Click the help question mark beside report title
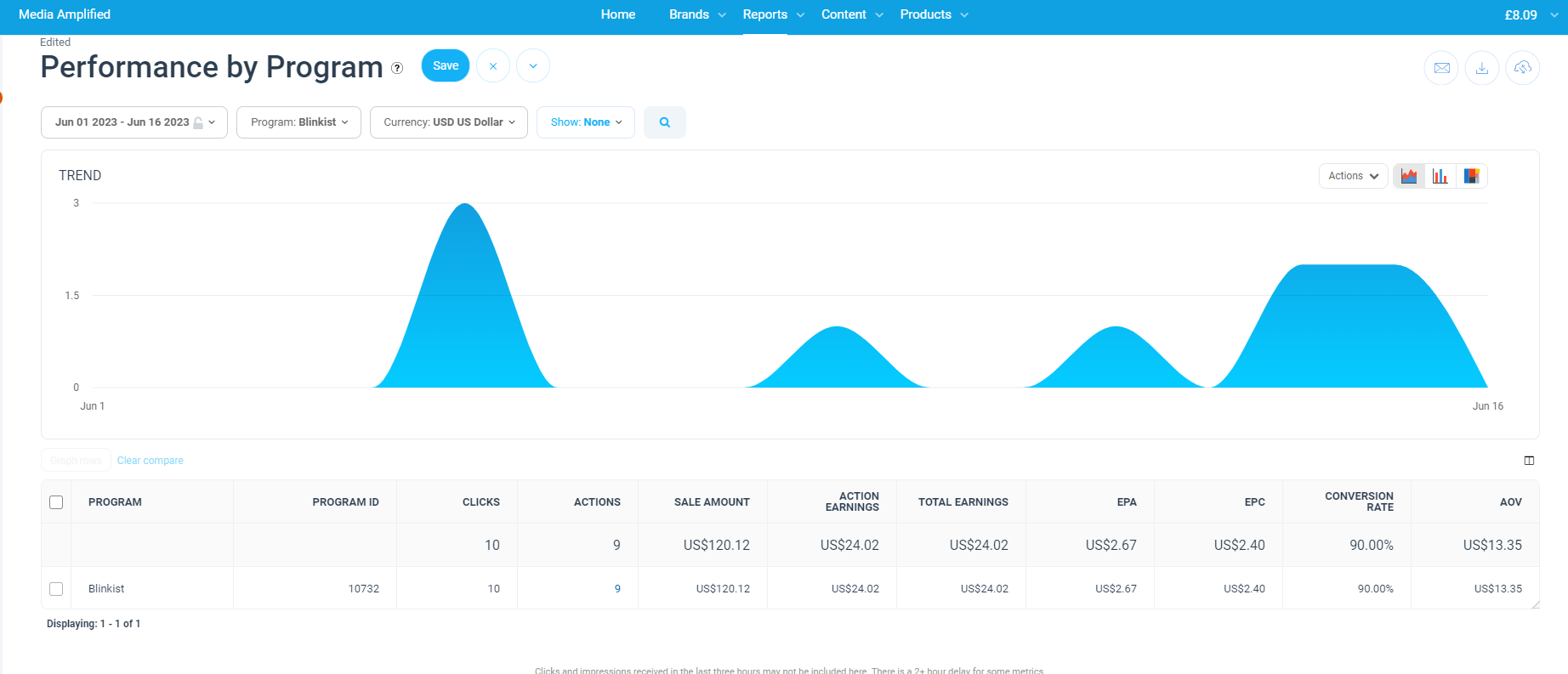The width and height of the screenshot is (1568, 674). (x=397, y=68)
